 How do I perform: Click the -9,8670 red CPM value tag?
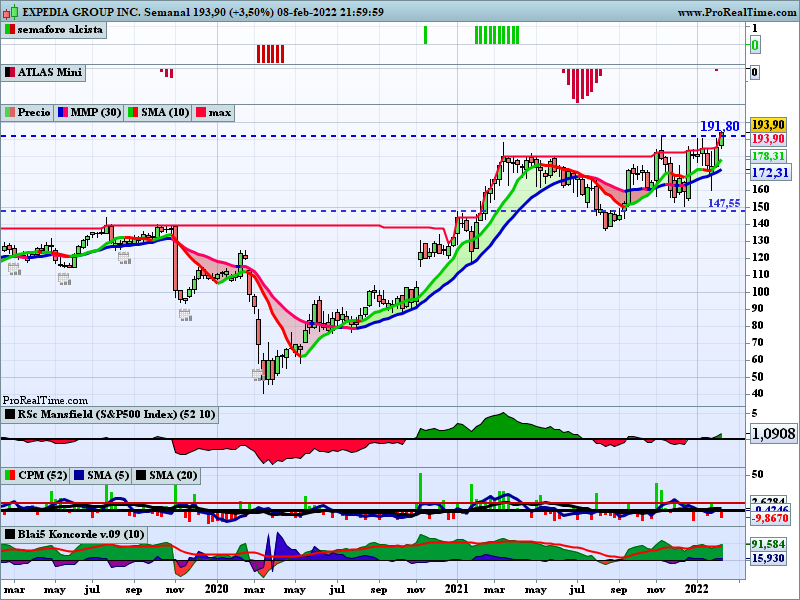click(770, 519)
